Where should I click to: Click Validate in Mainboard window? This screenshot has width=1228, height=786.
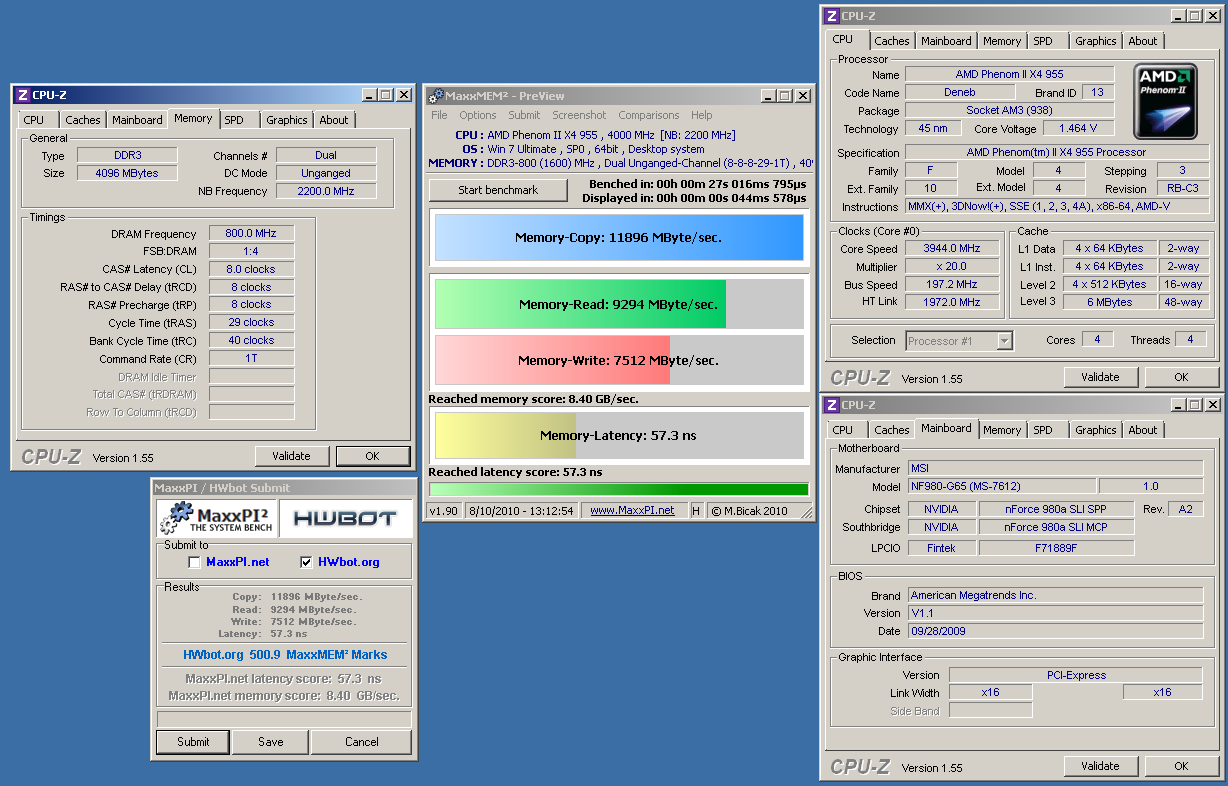pos(1100,766)
